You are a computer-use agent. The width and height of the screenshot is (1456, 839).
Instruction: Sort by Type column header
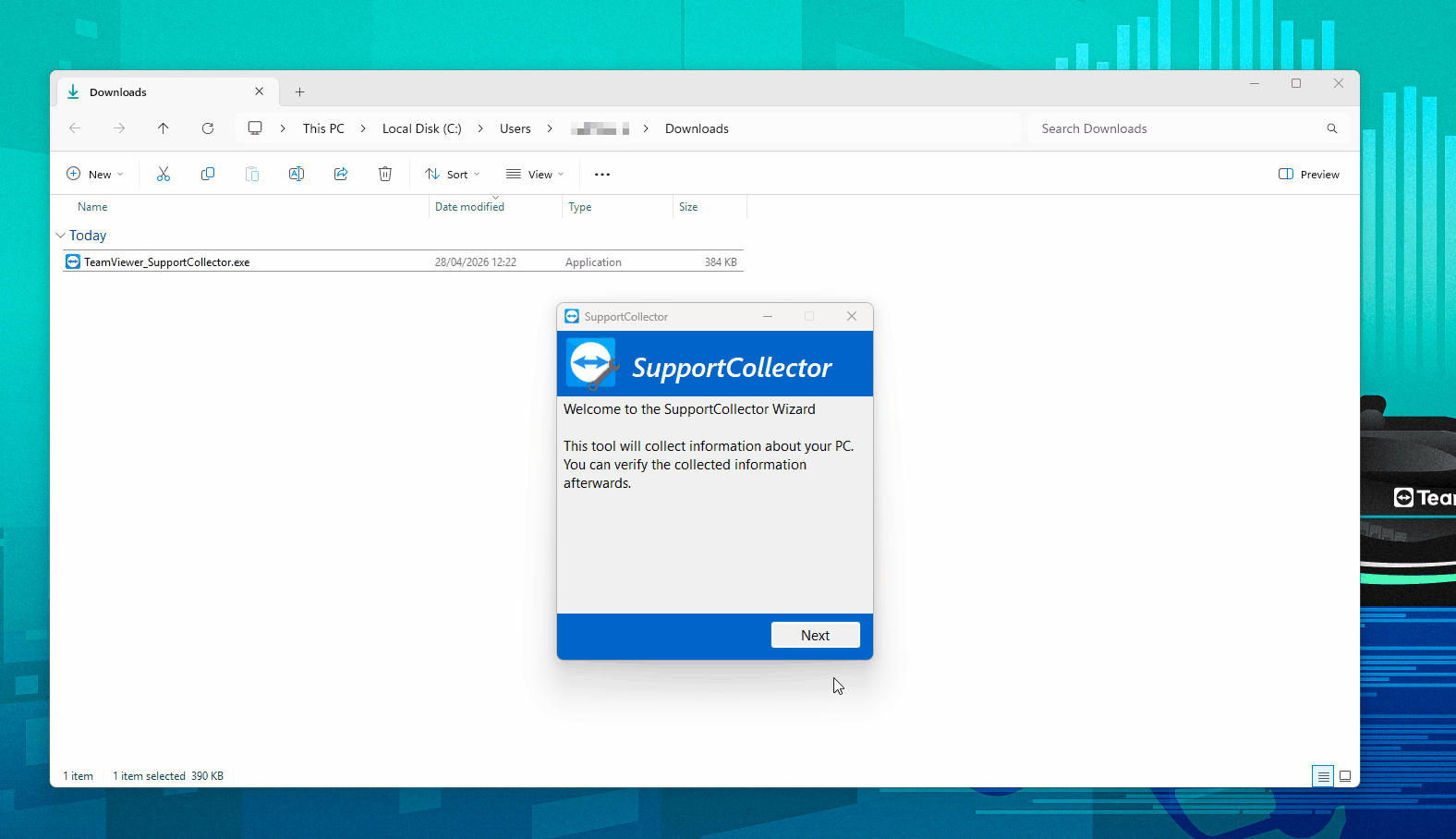(580, 207)
